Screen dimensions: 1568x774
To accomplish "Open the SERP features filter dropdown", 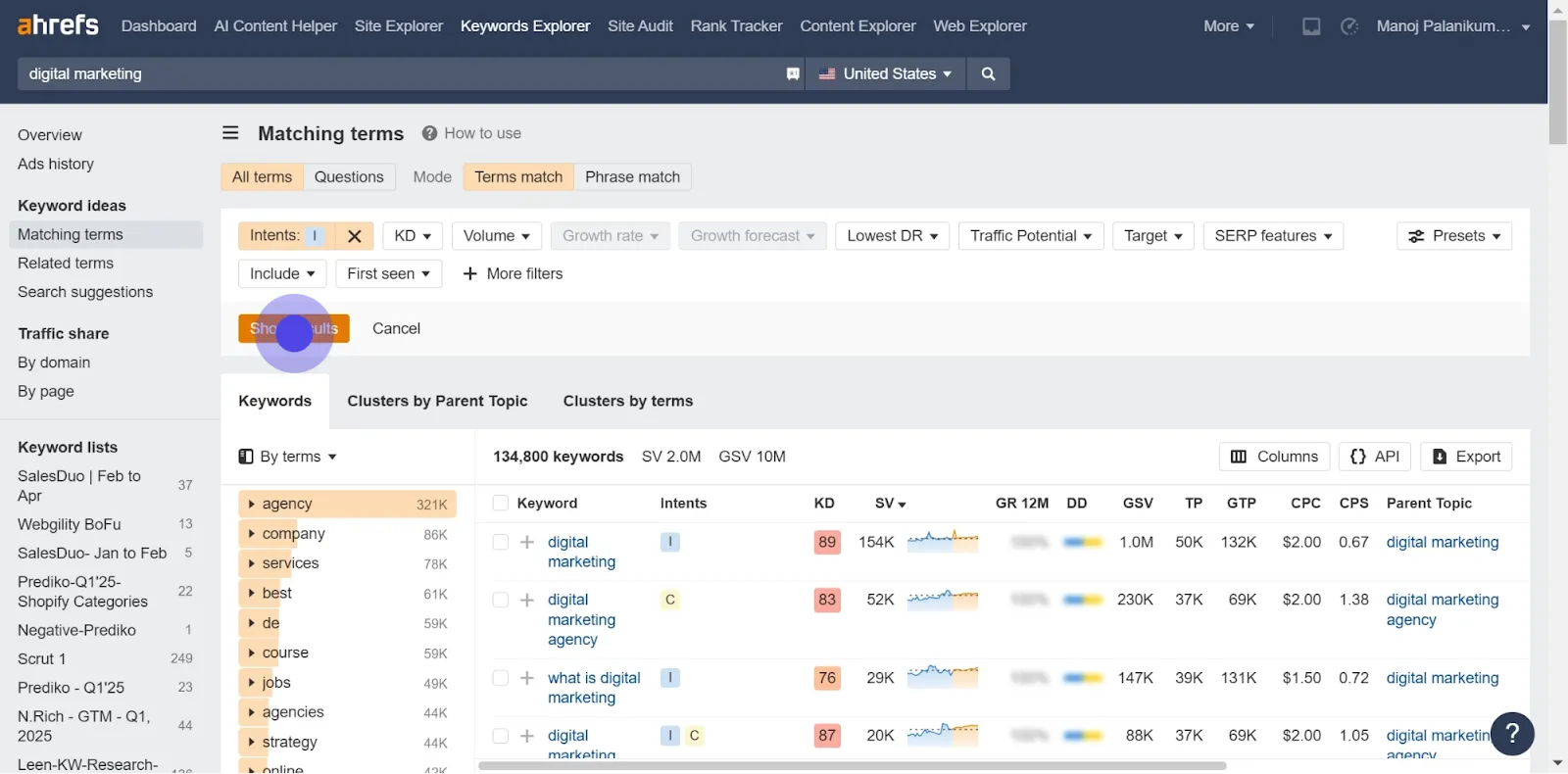I will pyautogui.click(x=1273, y=236).
